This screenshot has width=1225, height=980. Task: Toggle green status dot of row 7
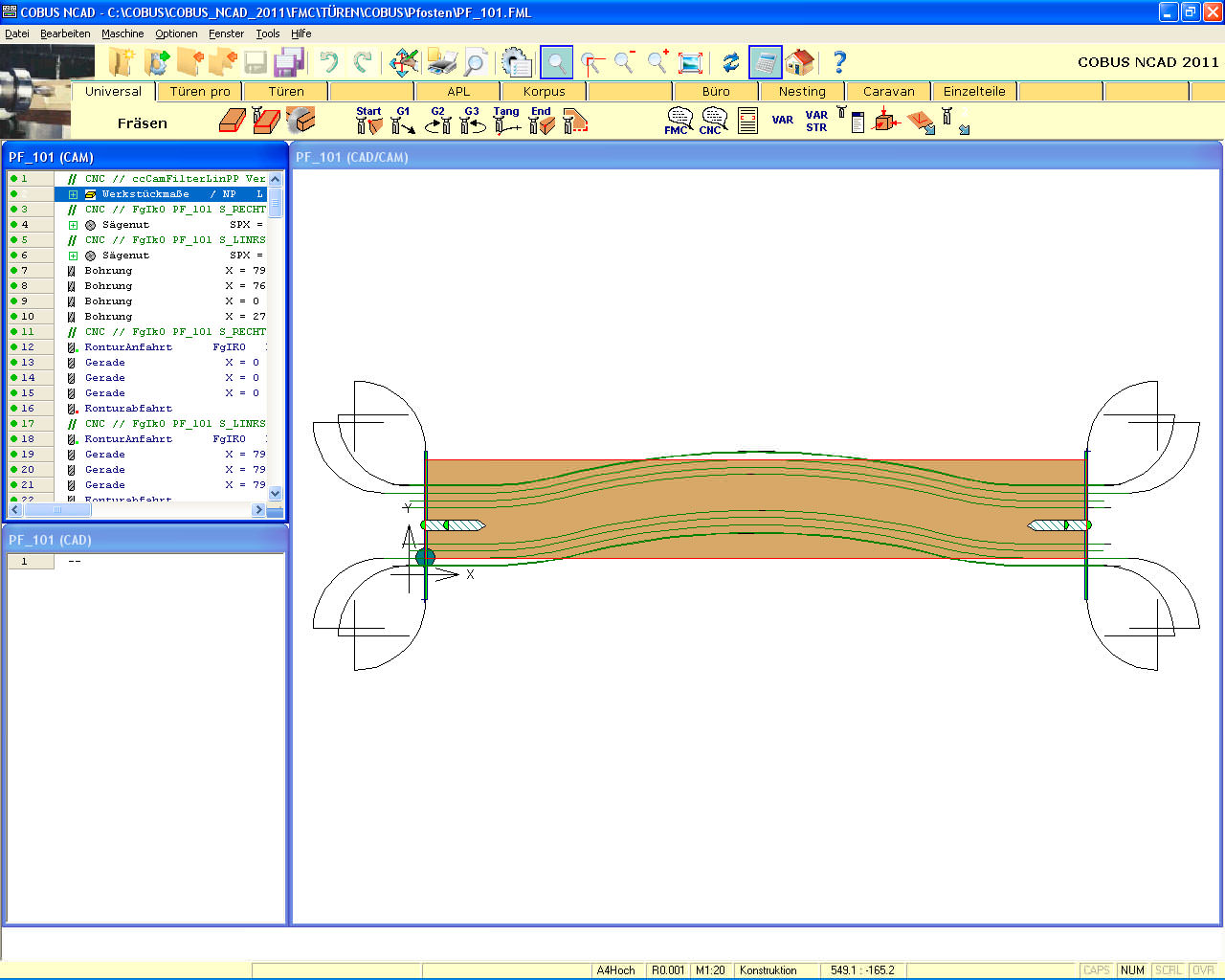click(x=13, y=271)
